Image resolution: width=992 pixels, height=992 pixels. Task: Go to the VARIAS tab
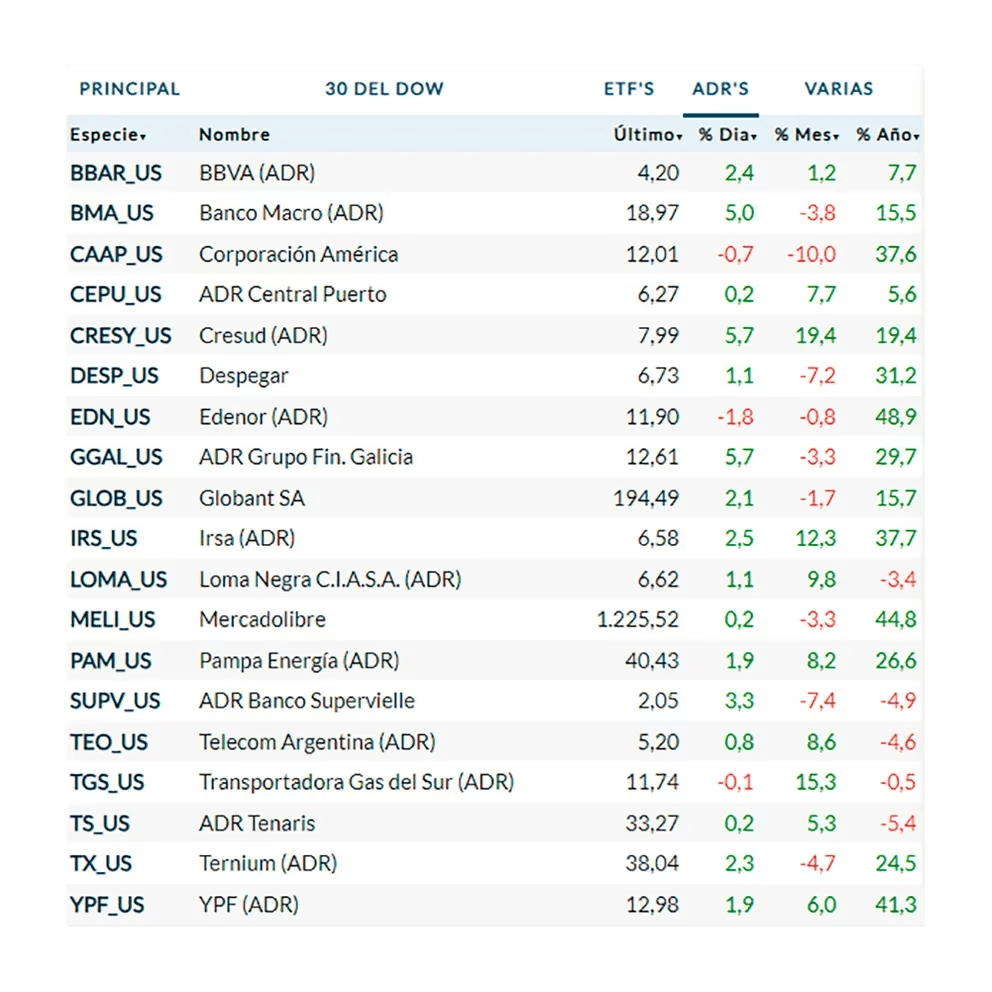point(839,89)
